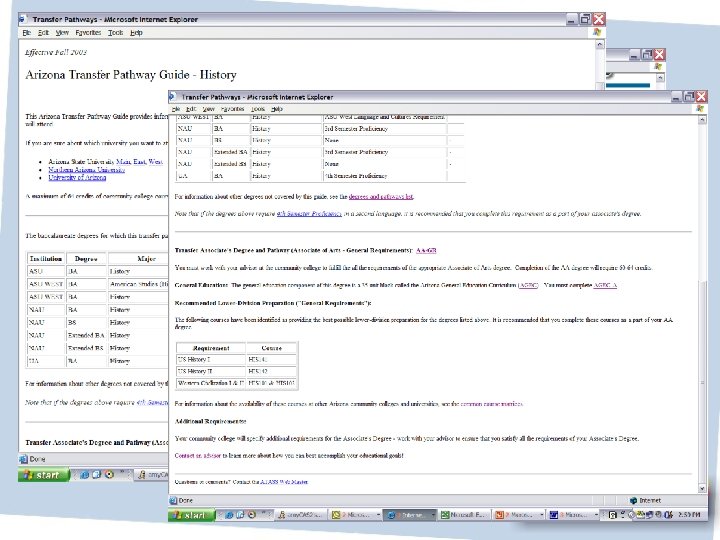720x540 pixels.
Task: Open the West campus link under Arizona State University
Action: [x=155, y=162]
